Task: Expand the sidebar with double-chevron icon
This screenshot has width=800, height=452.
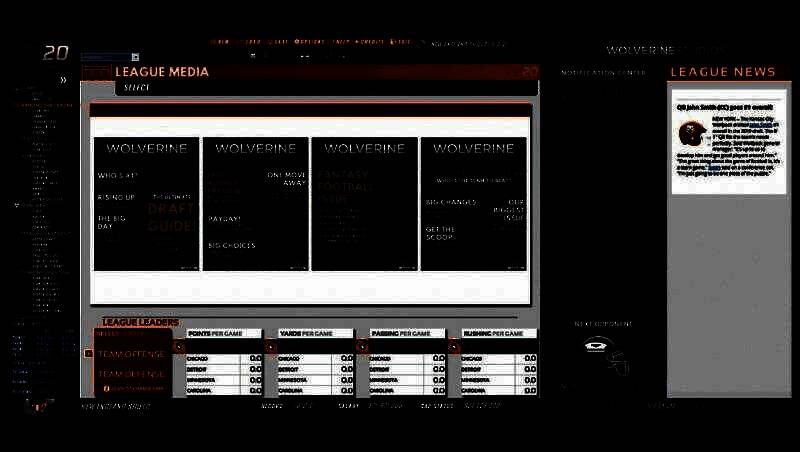Action: (63, 80)
